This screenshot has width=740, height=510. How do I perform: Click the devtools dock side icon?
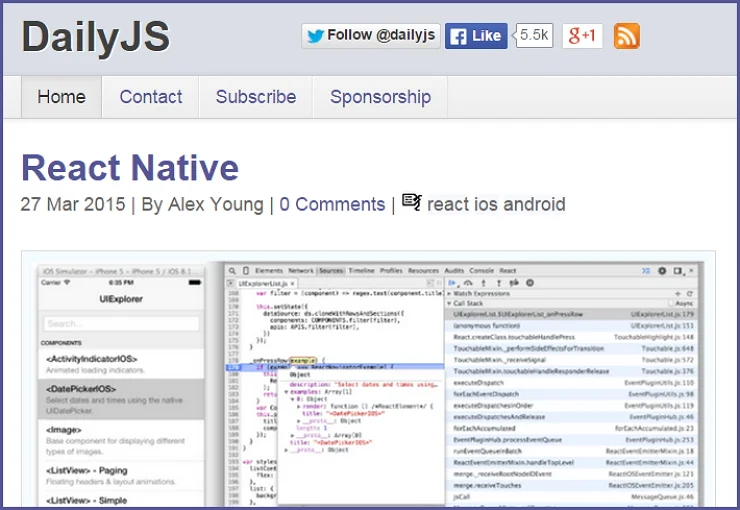pyautogui.click(x=678, y=271)
